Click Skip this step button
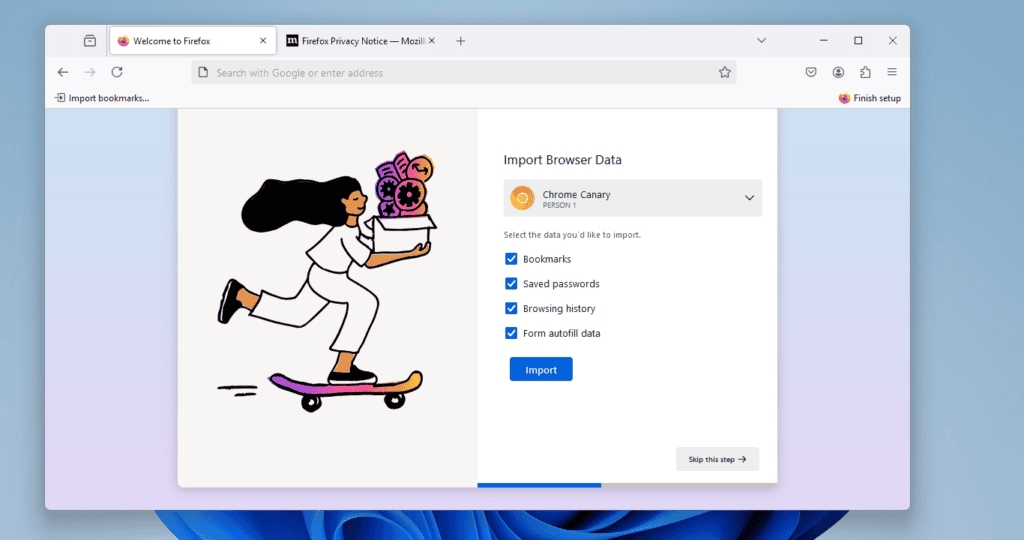Viewport: 1024px width, 540px height. tap(717, 459)
